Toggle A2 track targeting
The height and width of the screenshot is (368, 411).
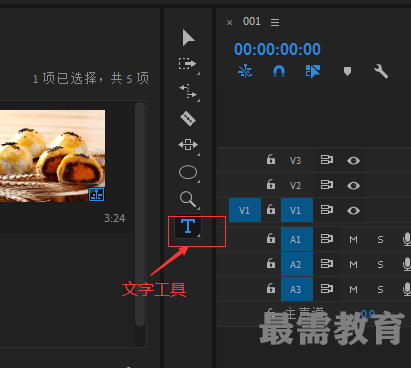297,264
